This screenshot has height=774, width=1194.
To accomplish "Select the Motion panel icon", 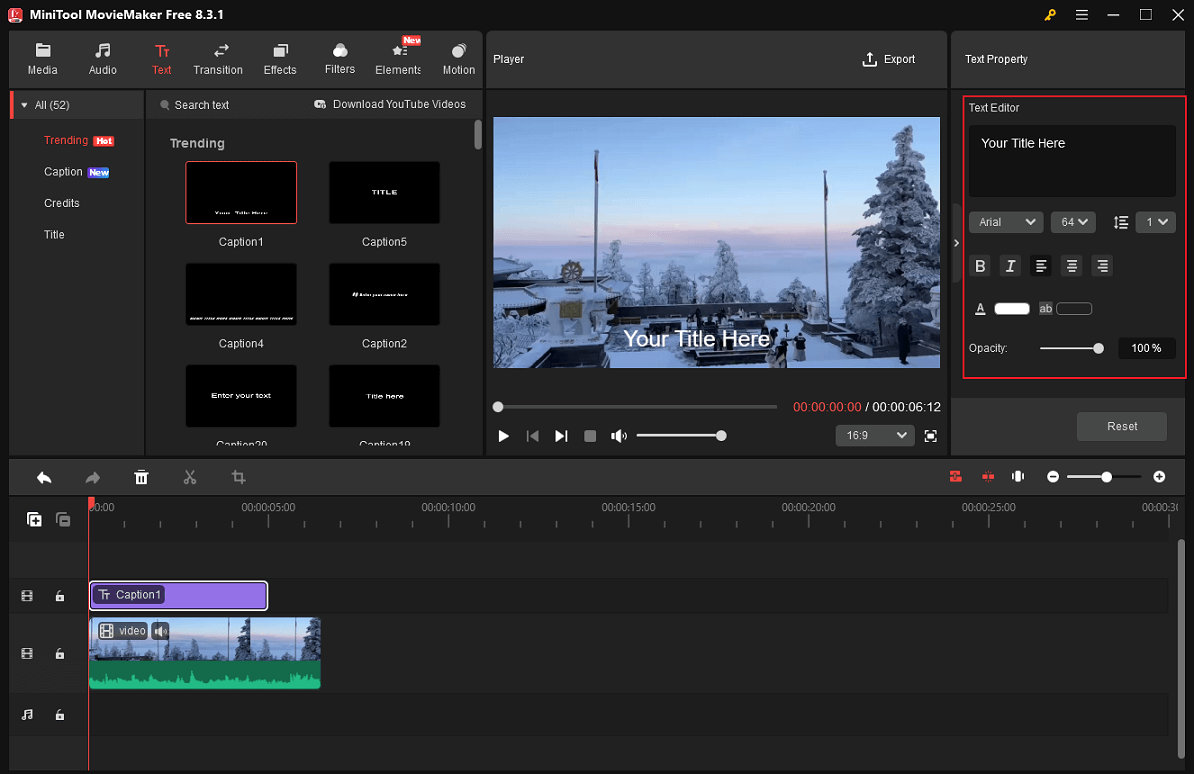I will coord(458,58).
